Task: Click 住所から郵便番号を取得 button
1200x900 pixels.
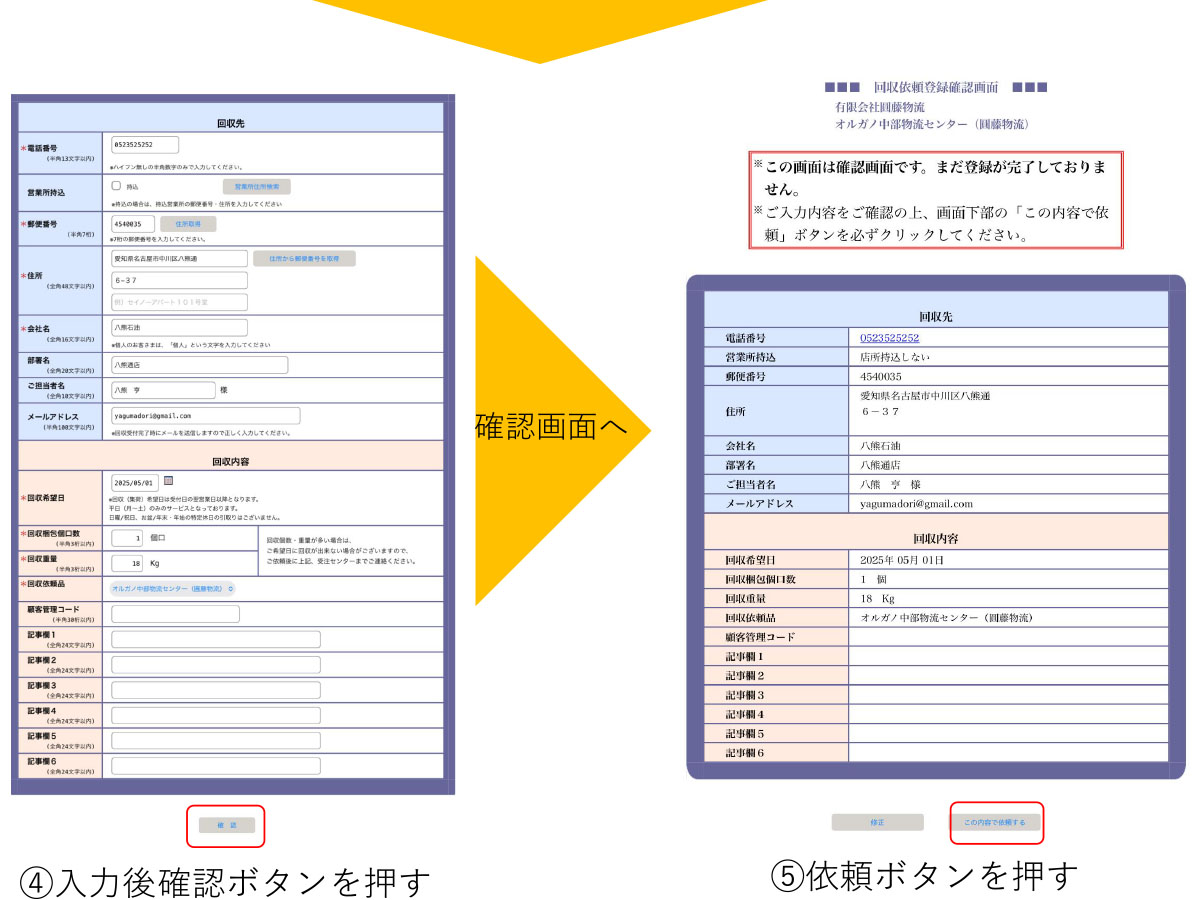Action: point(304,259)
